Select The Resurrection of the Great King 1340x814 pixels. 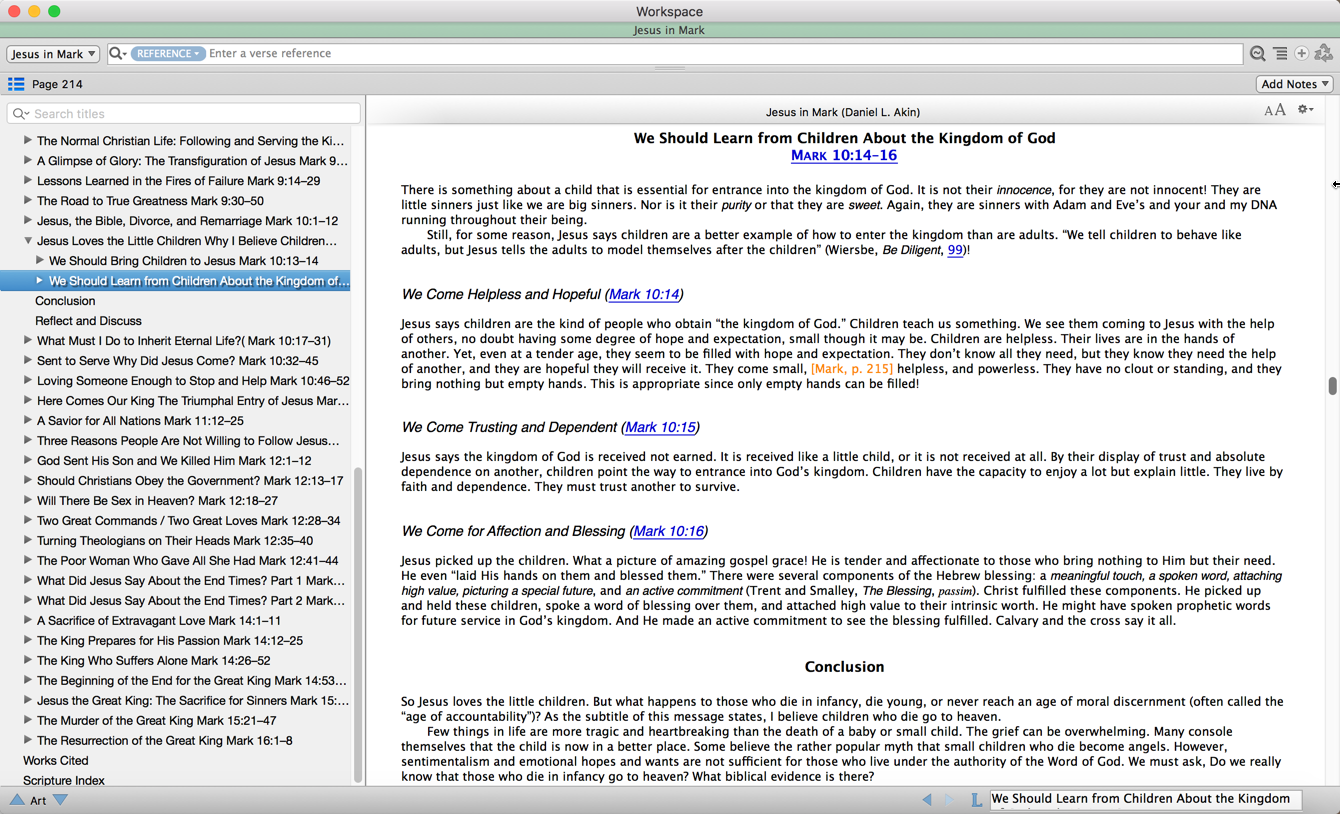[164, 741]
